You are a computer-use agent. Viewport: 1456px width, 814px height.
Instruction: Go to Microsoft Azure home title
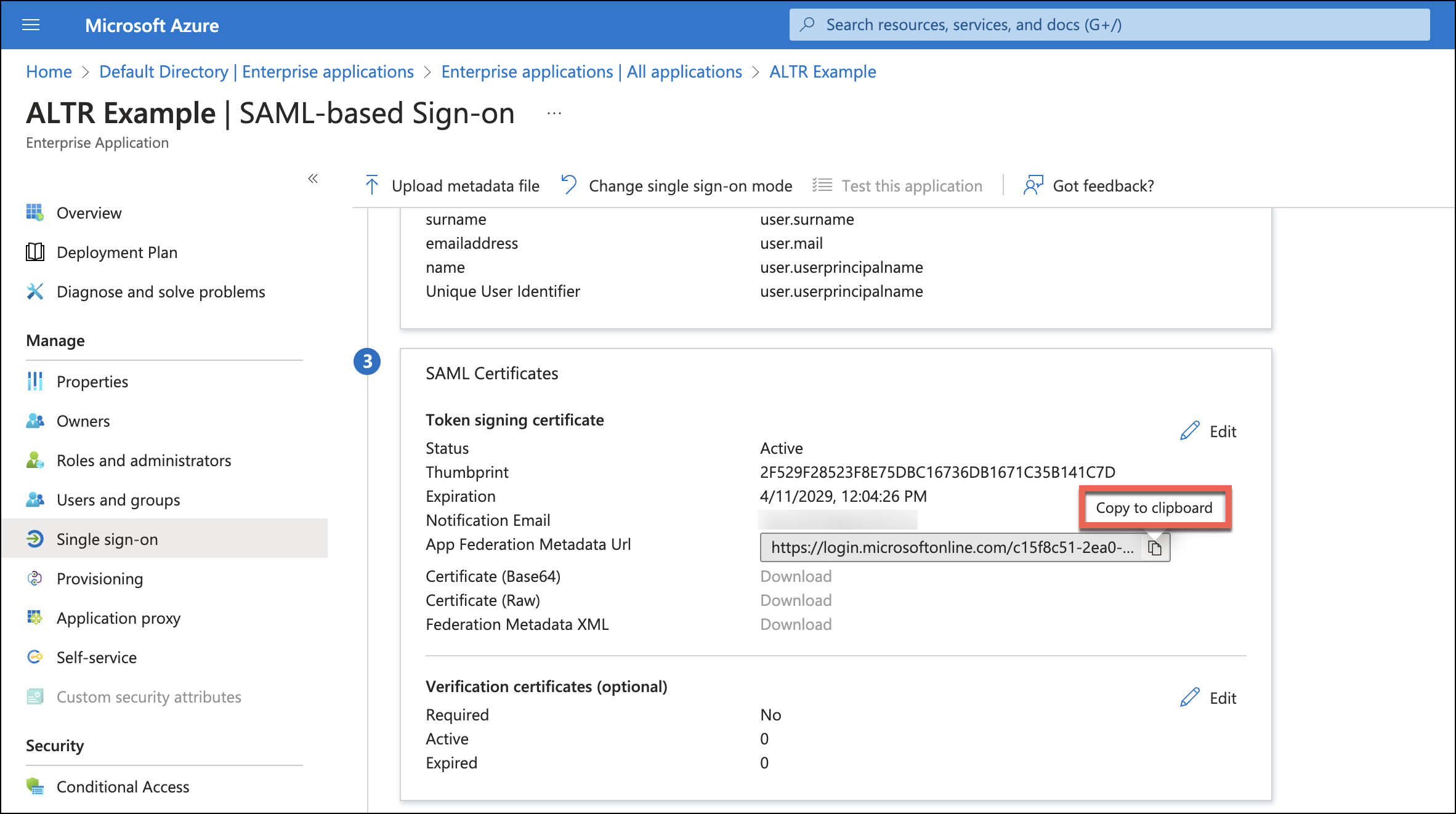pyautogui.click(x=152, y=25)
